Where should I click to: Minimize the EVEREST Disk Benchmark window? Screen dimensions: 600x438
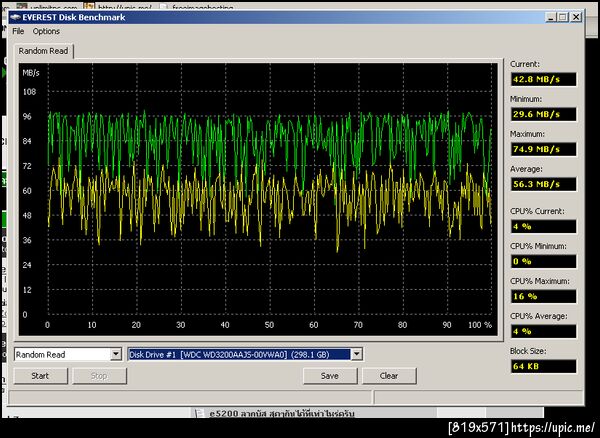point(550,17)
